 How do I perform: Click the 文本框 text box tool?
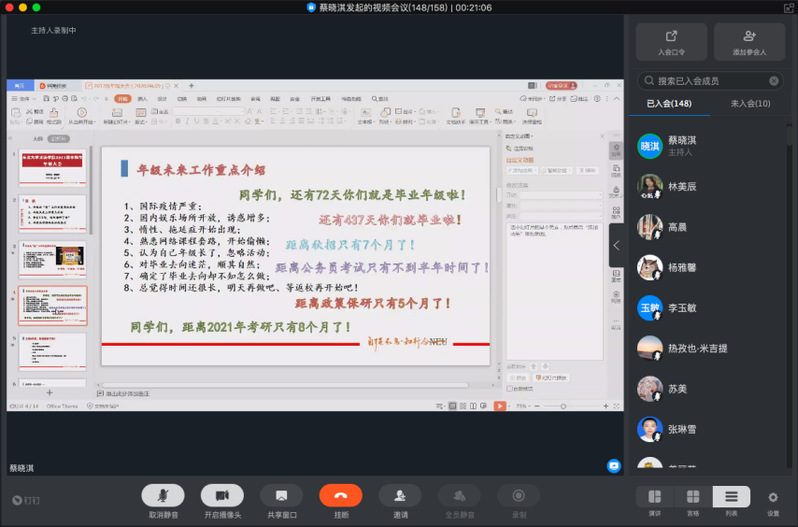[x=365, y=115]
